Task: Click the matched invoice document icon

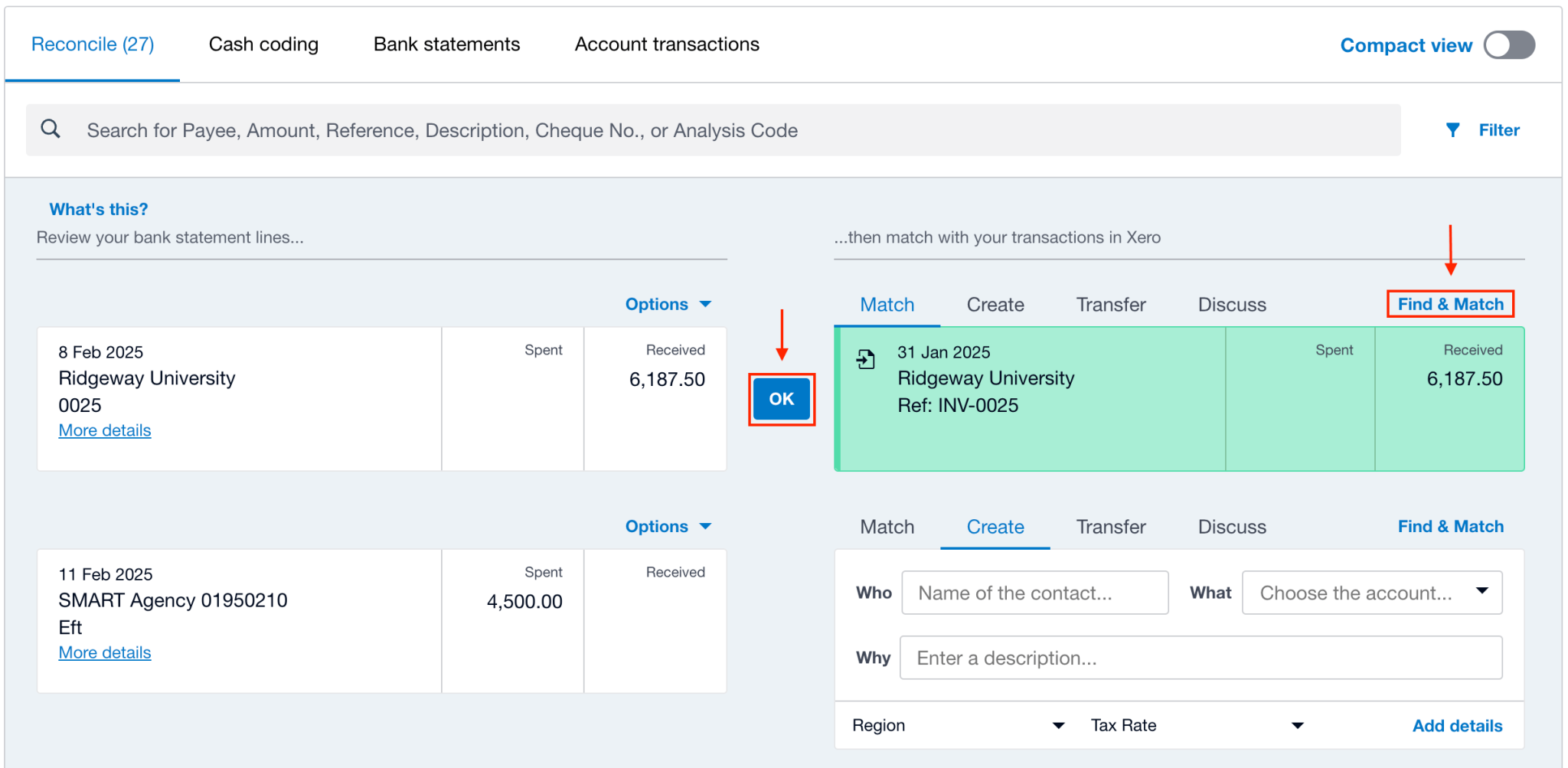Action: pyautogui.click(x=865, y=358)
